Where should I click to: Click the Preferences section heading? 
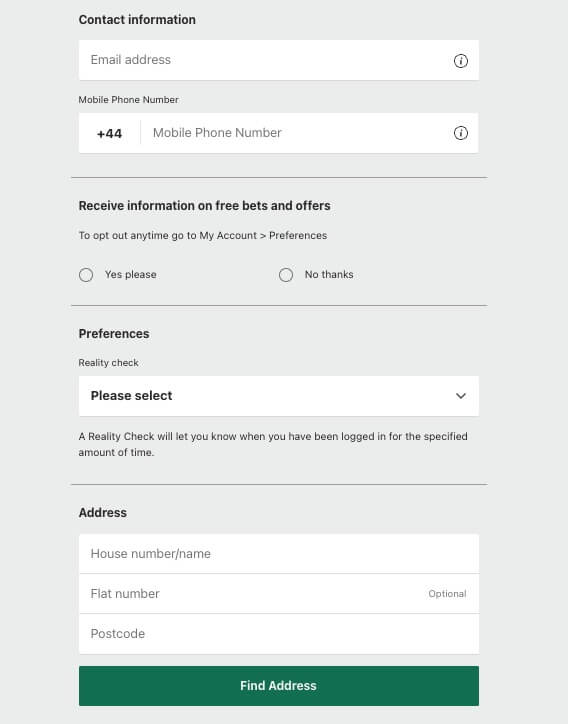(114, 334)
